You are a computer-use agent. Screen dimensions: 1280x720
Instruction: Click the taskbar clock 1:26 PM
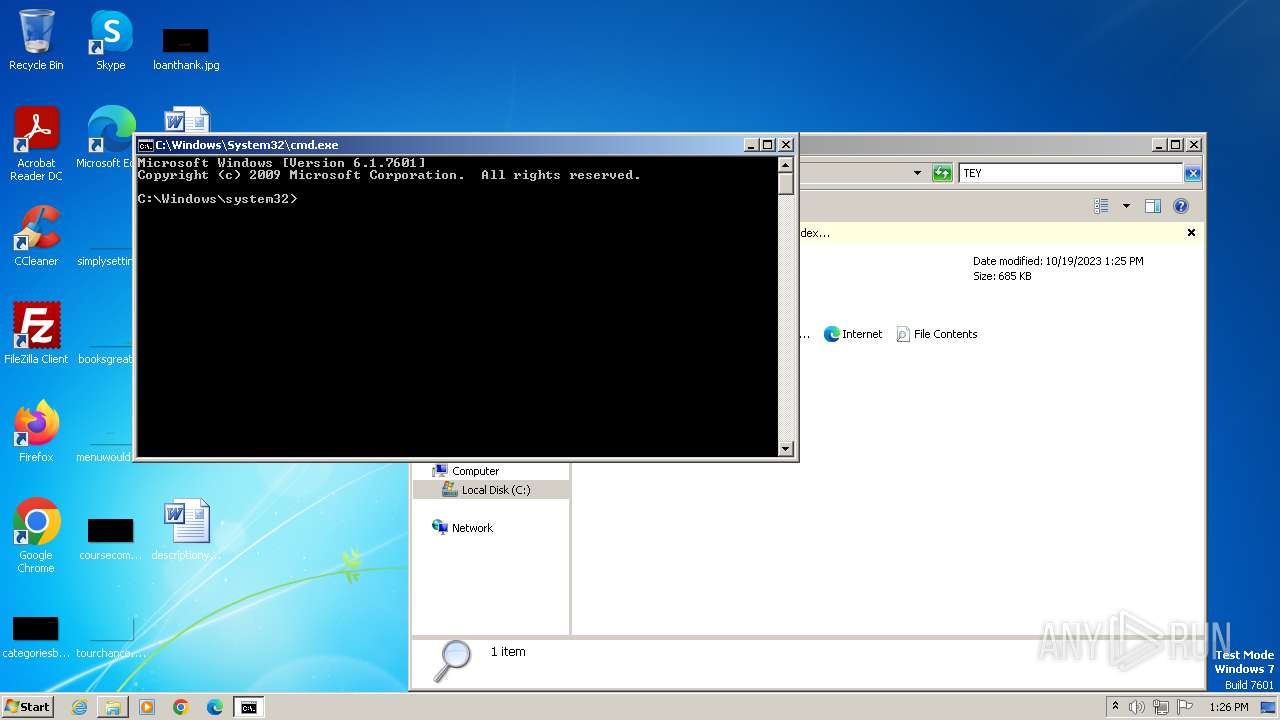(1228, 707)
